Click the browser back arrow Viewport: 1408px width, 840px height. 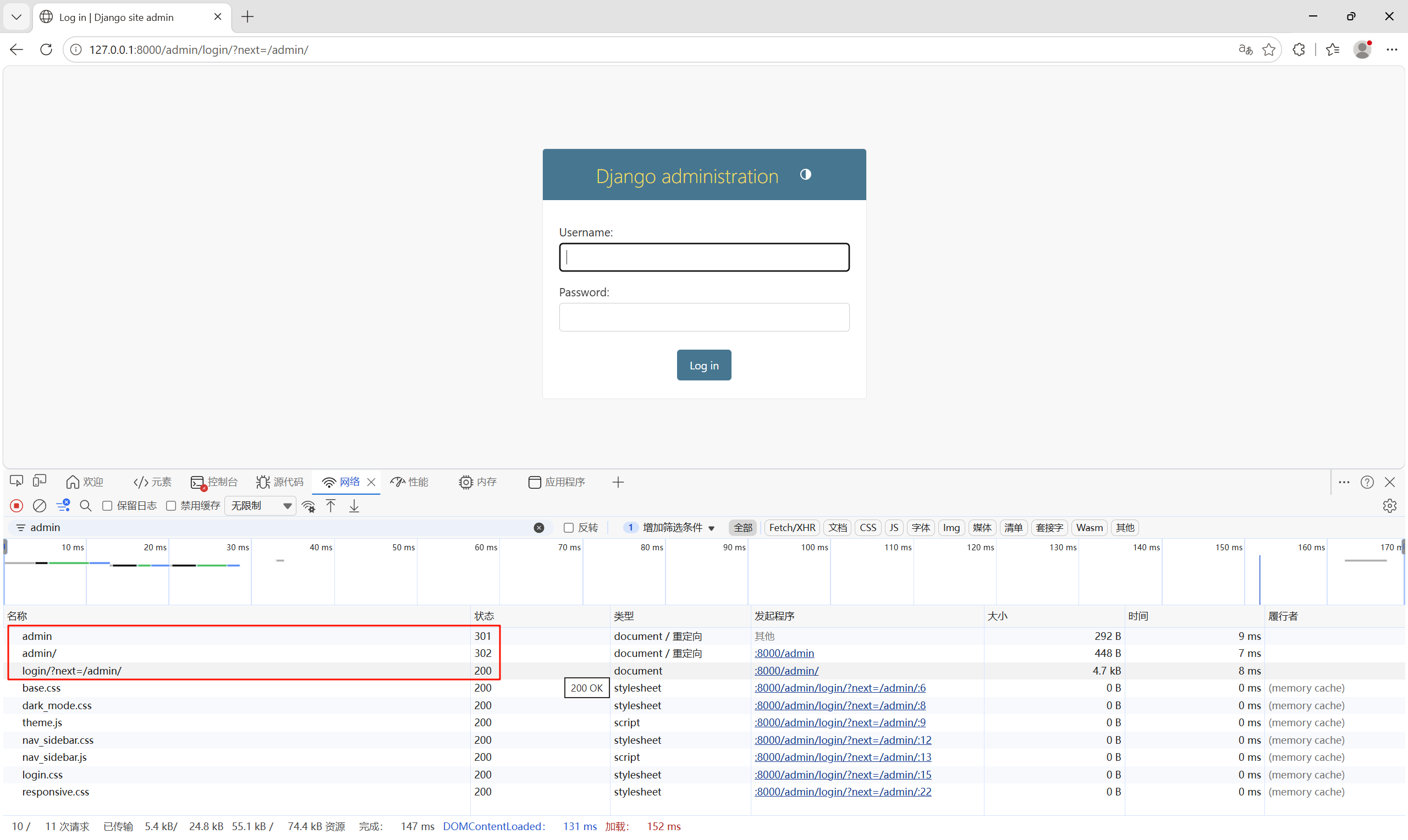[x=16, y=50]
